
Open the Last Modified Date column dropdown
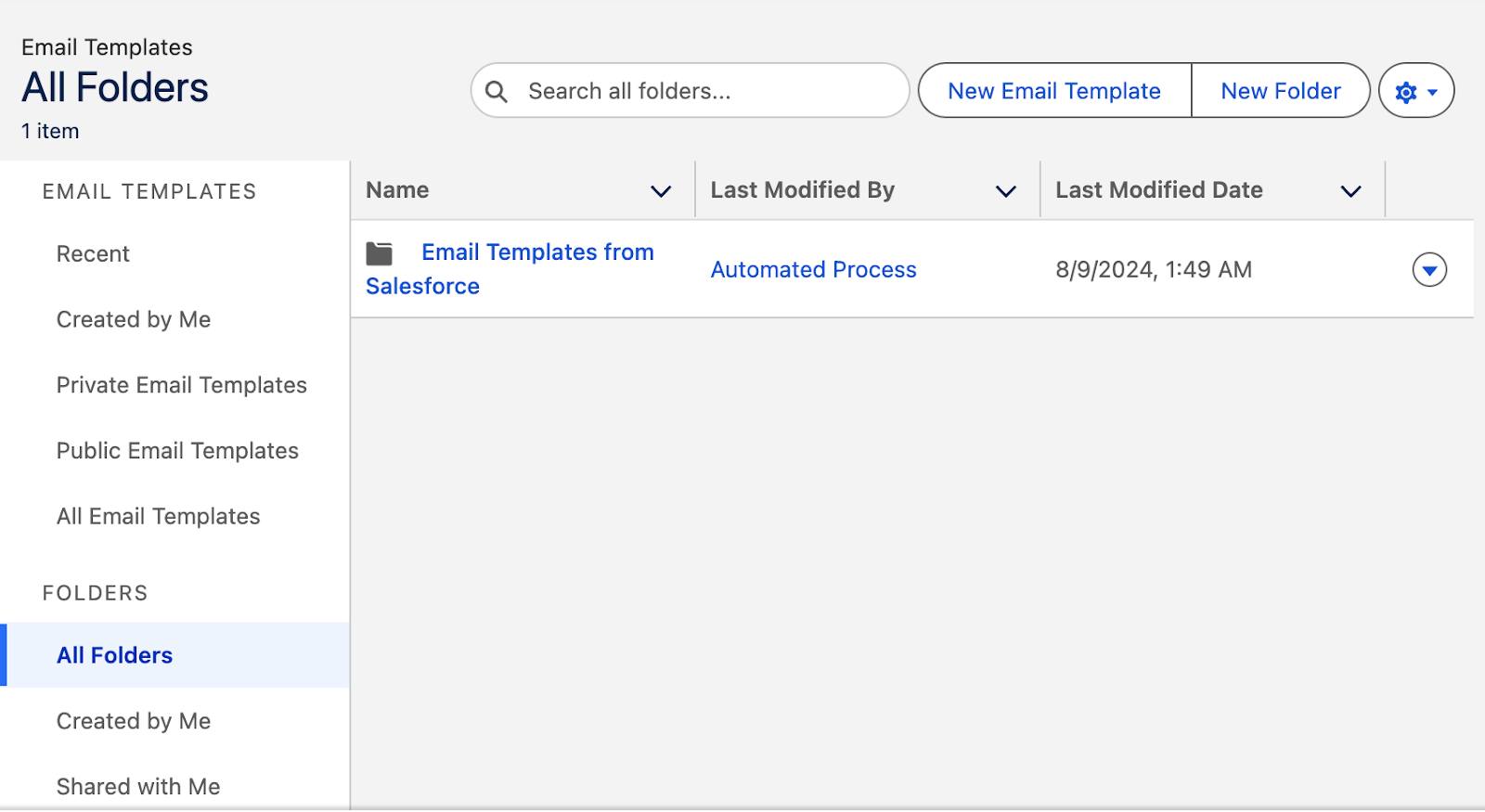(x=1350, y=190)
